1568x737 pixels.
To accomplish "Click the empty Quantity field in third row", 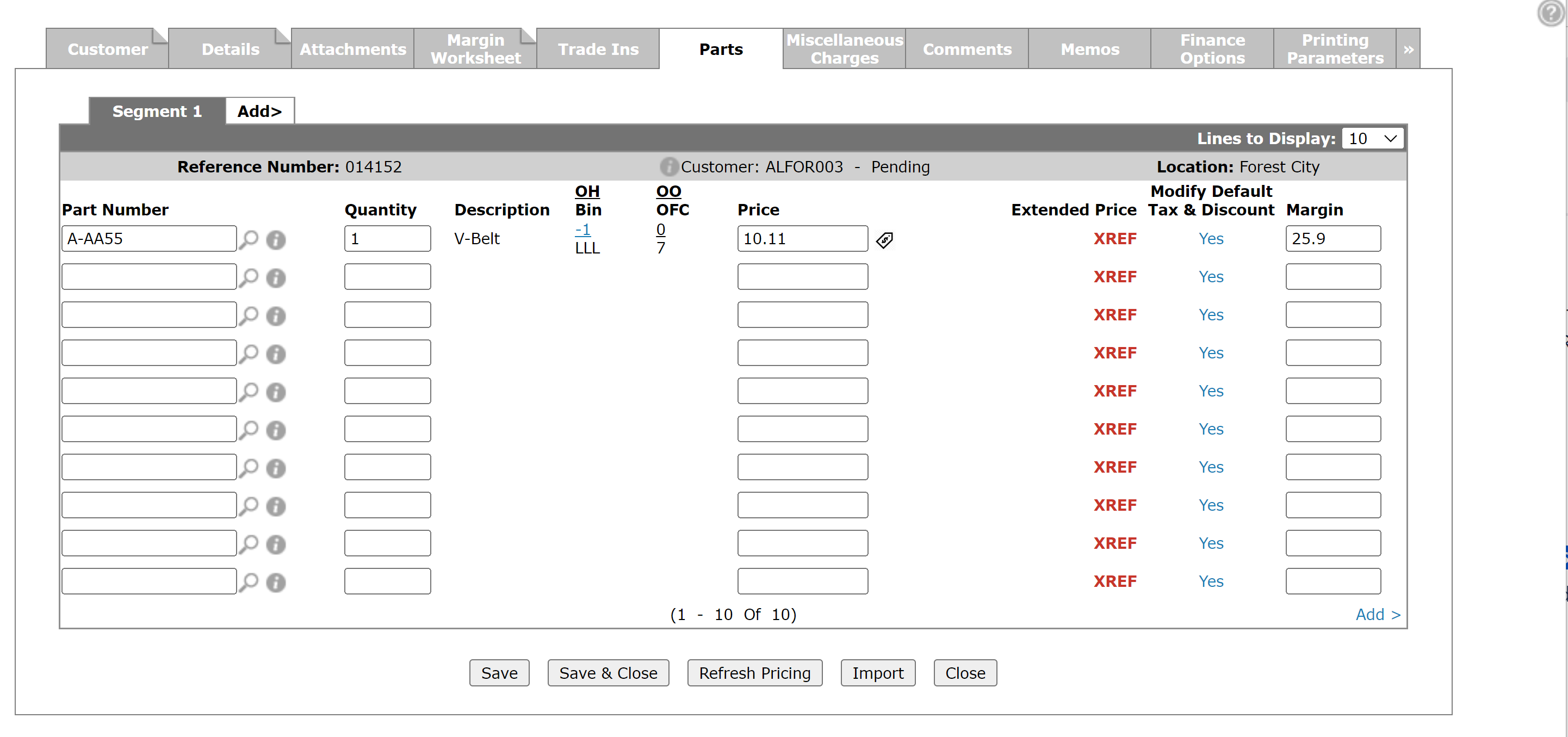I will pos(387,314).
